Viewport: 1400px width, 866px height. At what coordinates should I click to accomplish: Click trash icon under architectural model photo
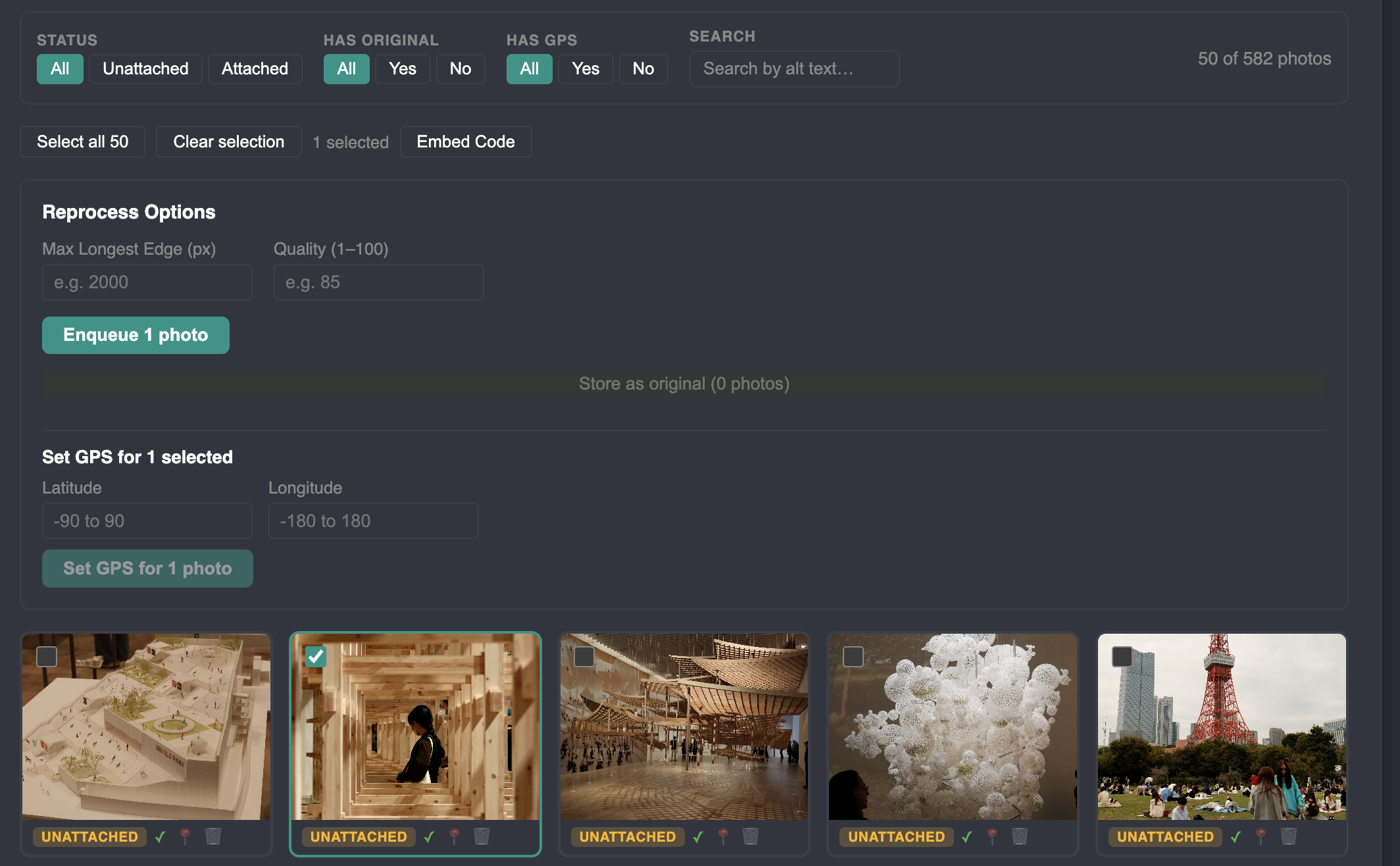coord(213,836)
